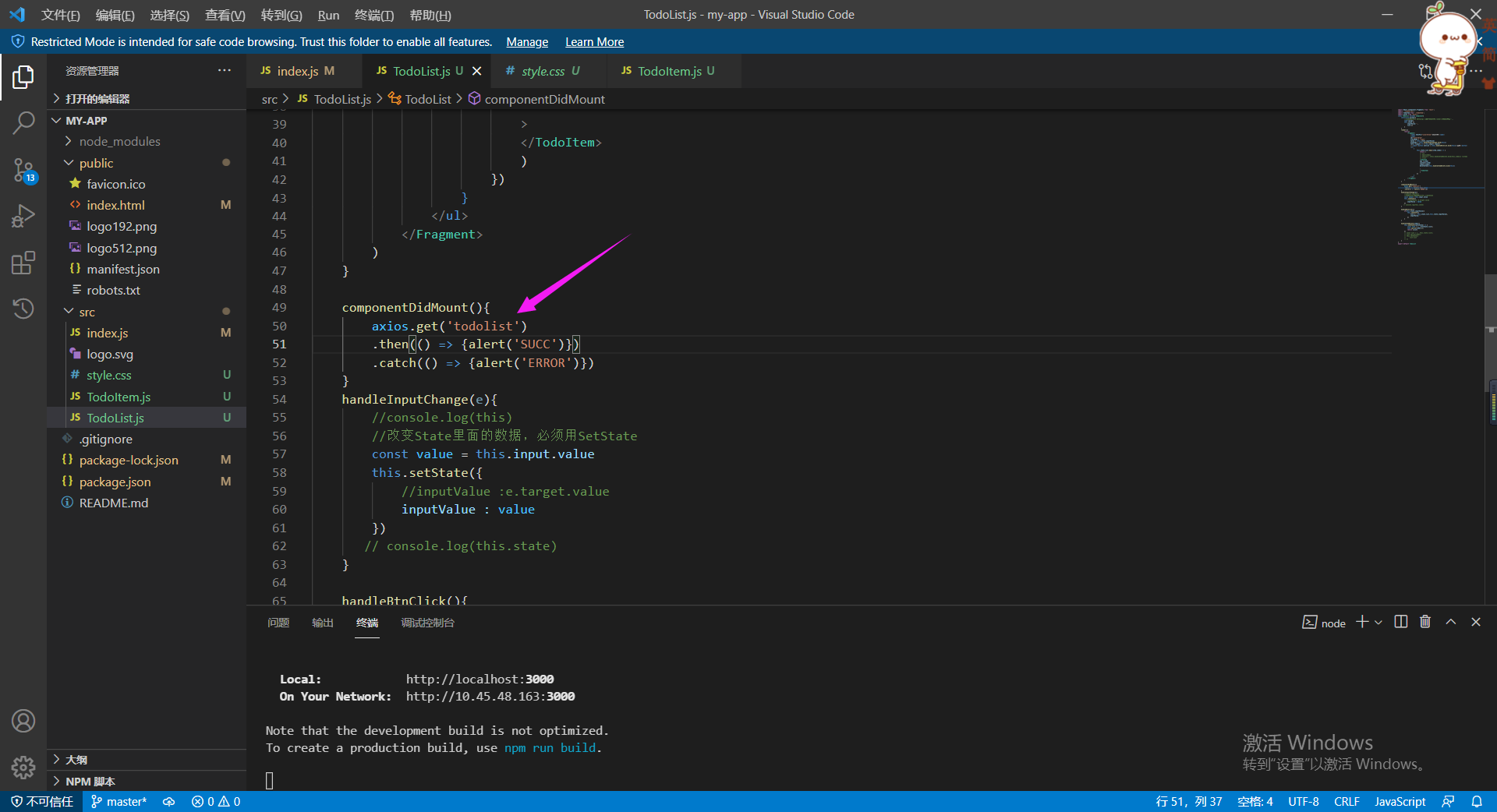
Task: Open the Manage gear icon
Action: (23, 768)
